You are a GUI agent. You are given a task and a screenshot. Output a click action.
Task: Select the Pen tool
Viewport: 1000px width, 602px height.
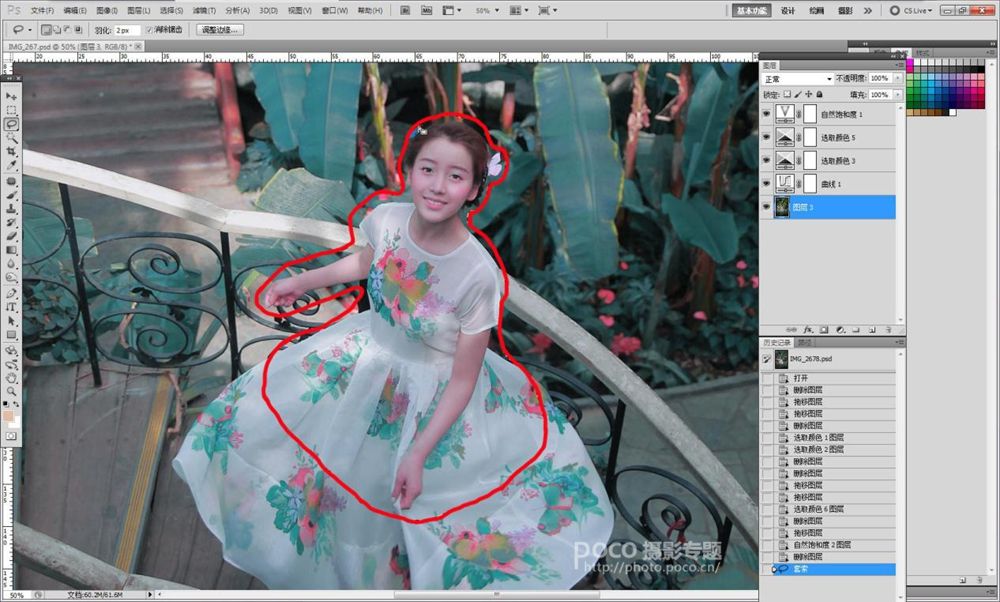point(11,293)
